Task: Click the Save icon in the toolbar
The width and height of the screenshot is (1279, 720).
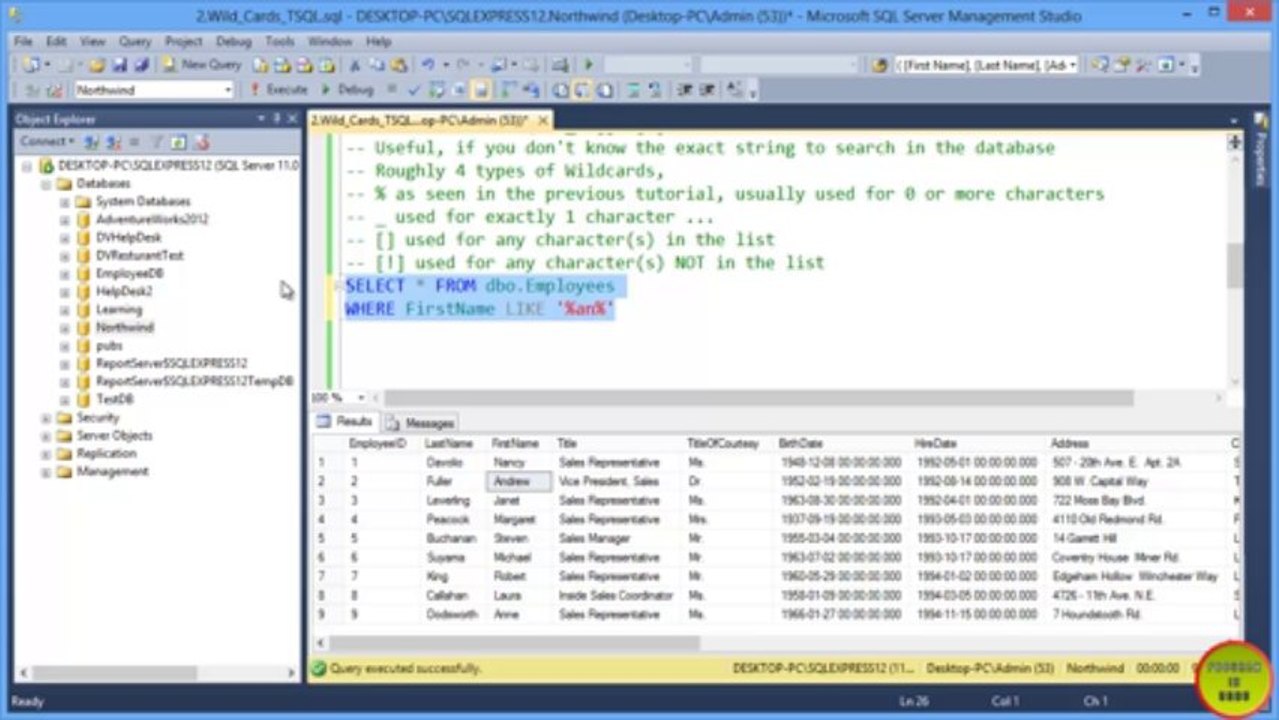Action: coord(119,65)
